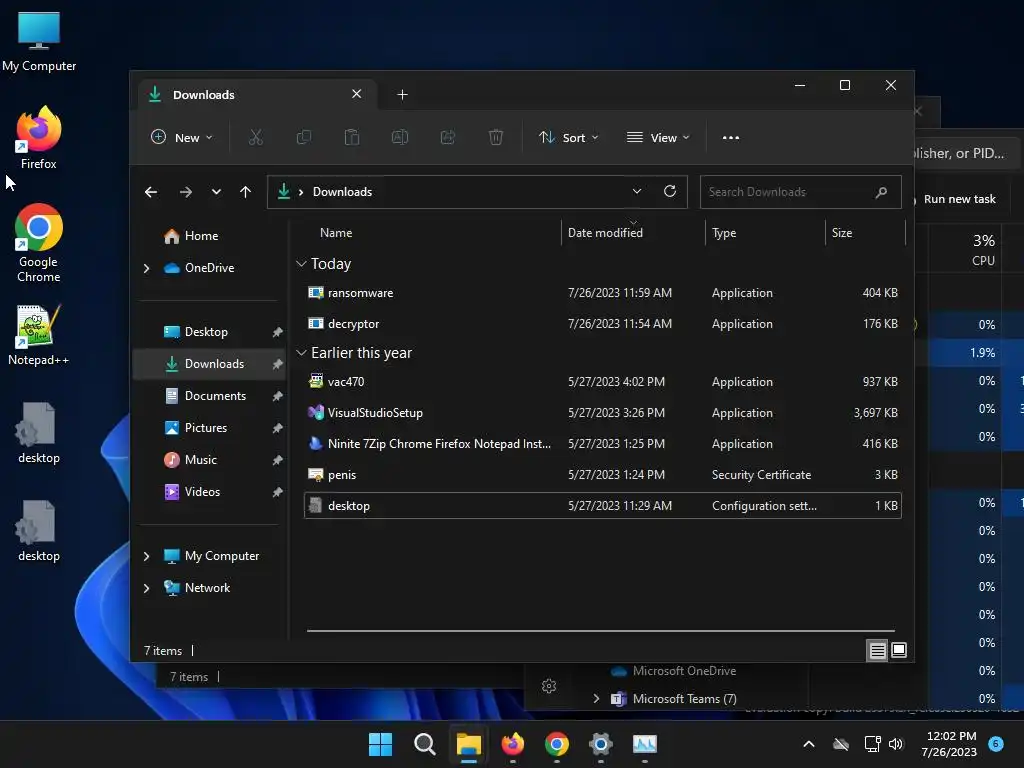
Task: Select the decryptor application icon
Action: coord(315,323)
